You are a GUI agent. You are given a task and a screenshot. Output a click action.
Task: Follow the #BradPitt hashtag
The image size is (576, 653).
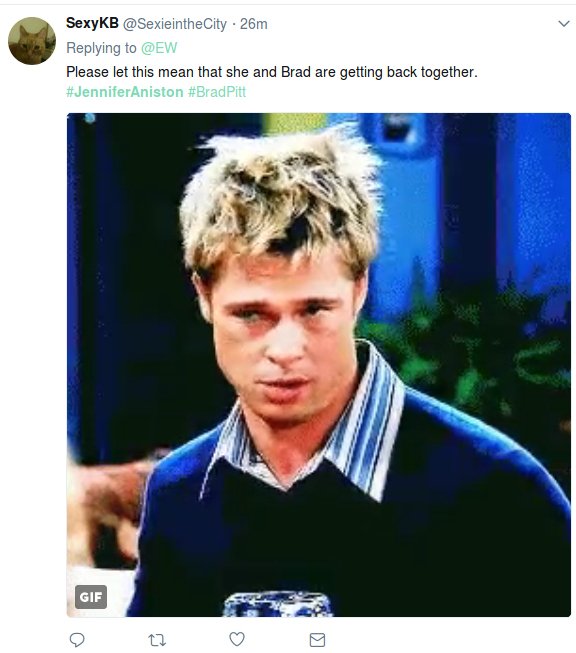click(217, 92)
